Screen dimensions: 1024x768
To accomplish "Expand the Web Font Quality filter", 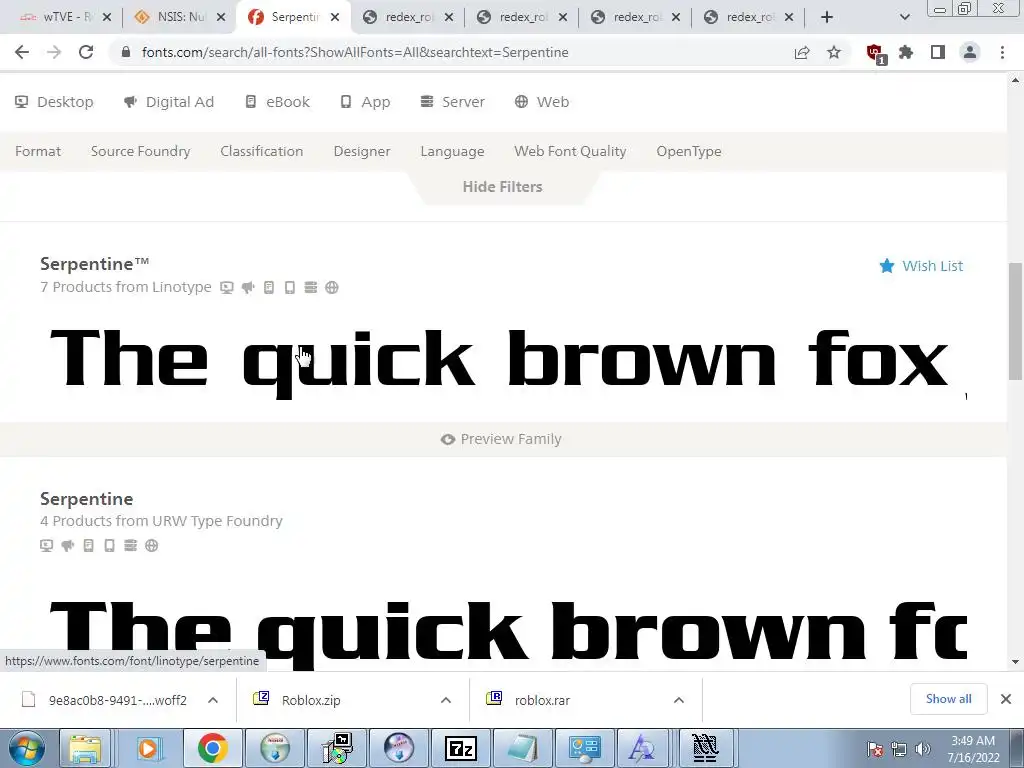I will point(570,152).
